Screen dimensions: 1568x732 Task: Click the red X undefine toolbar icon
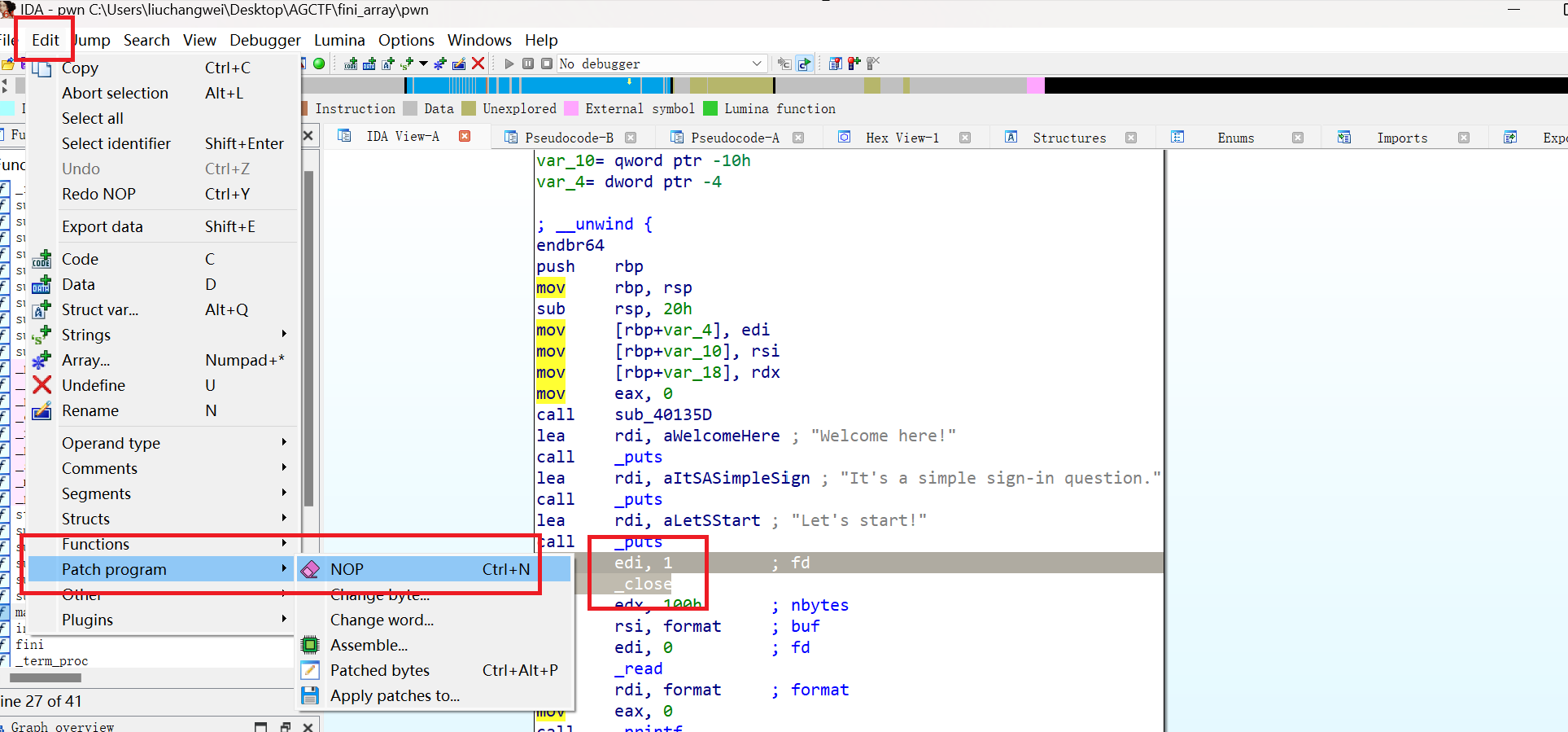[x=478, y=64]
